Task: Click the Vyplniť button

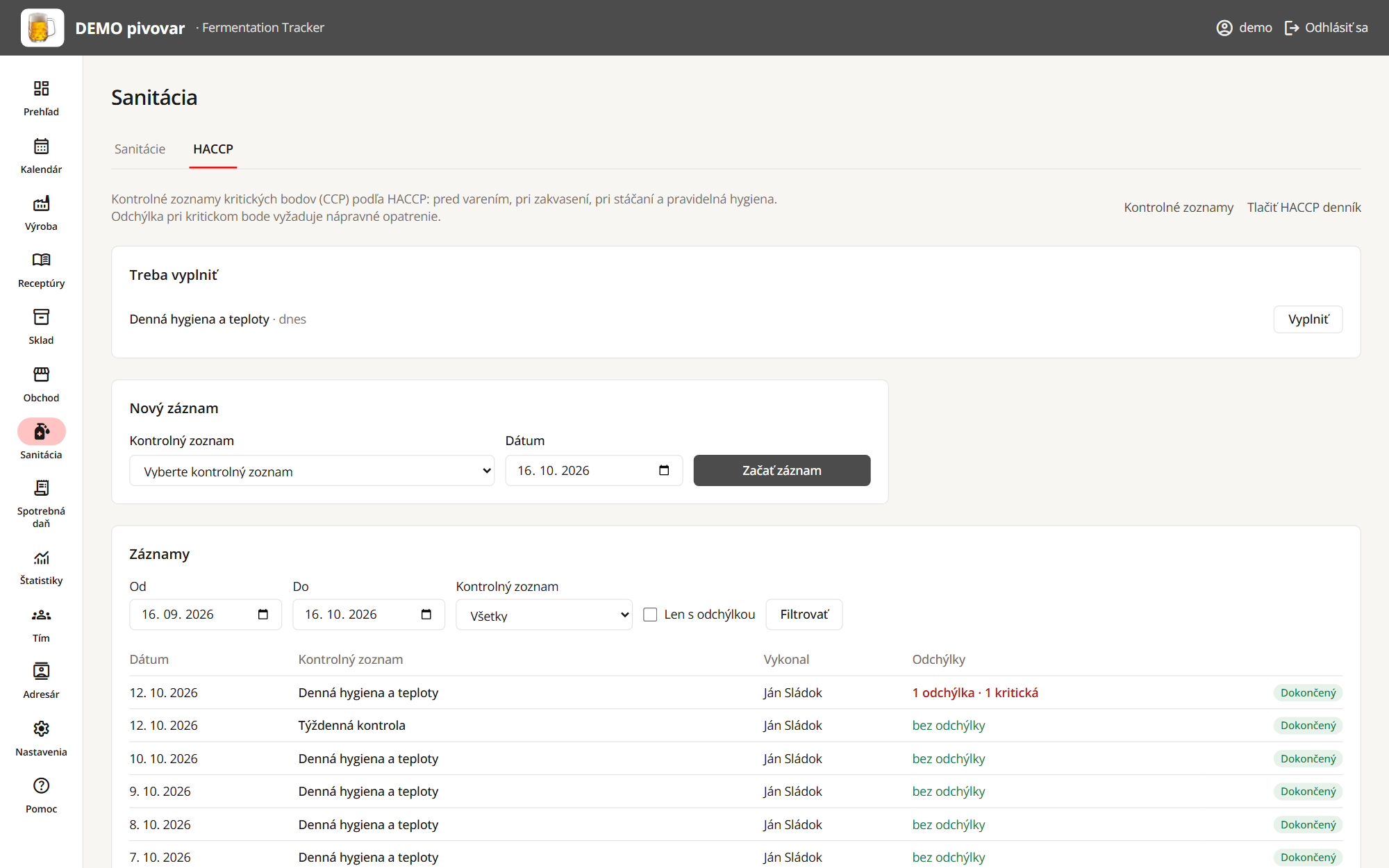Action: 1308,319
